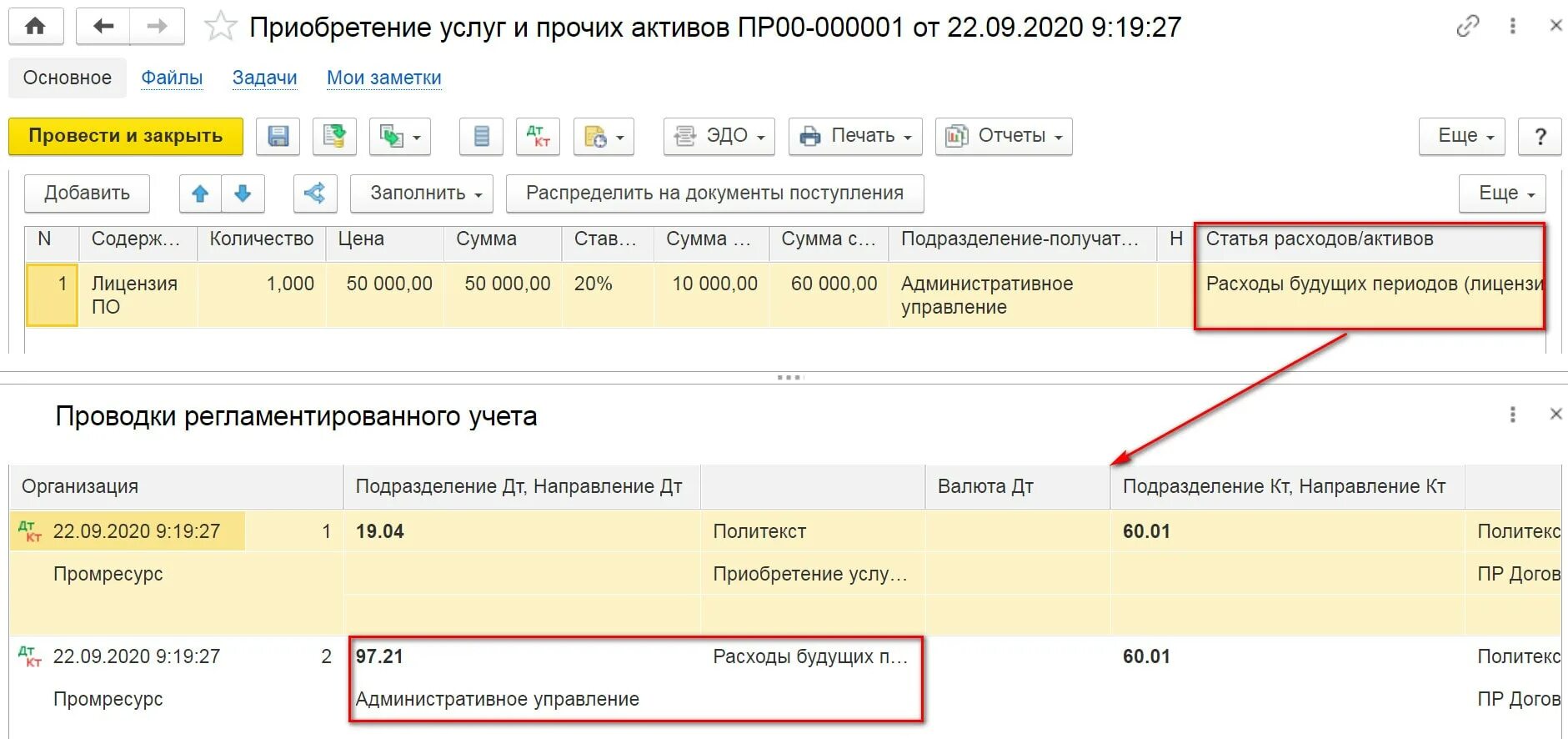1568x739 pixels.
Task: Open the Файлы link tab
Action: click(172, 78)
